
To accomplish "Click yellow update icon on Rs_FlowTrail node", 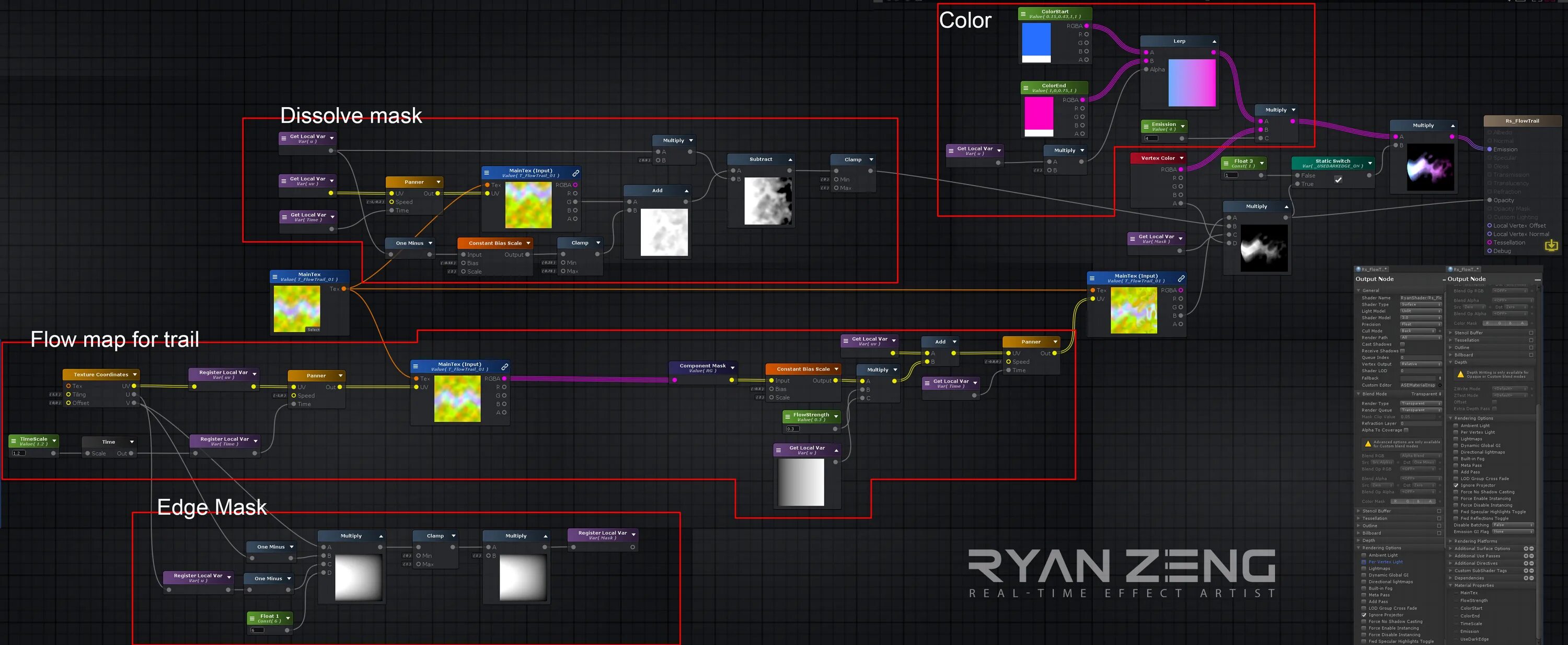I will point(1551,245).
